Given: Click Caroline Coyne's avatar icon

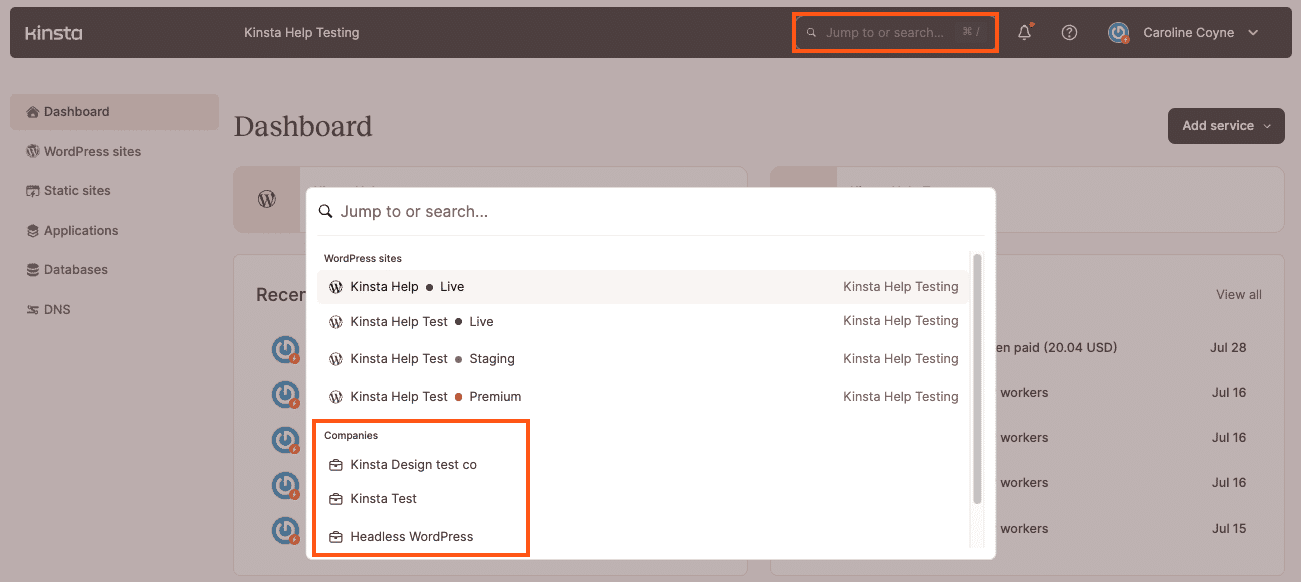Looking at the screenshot, I should [x=1119, y=33].
